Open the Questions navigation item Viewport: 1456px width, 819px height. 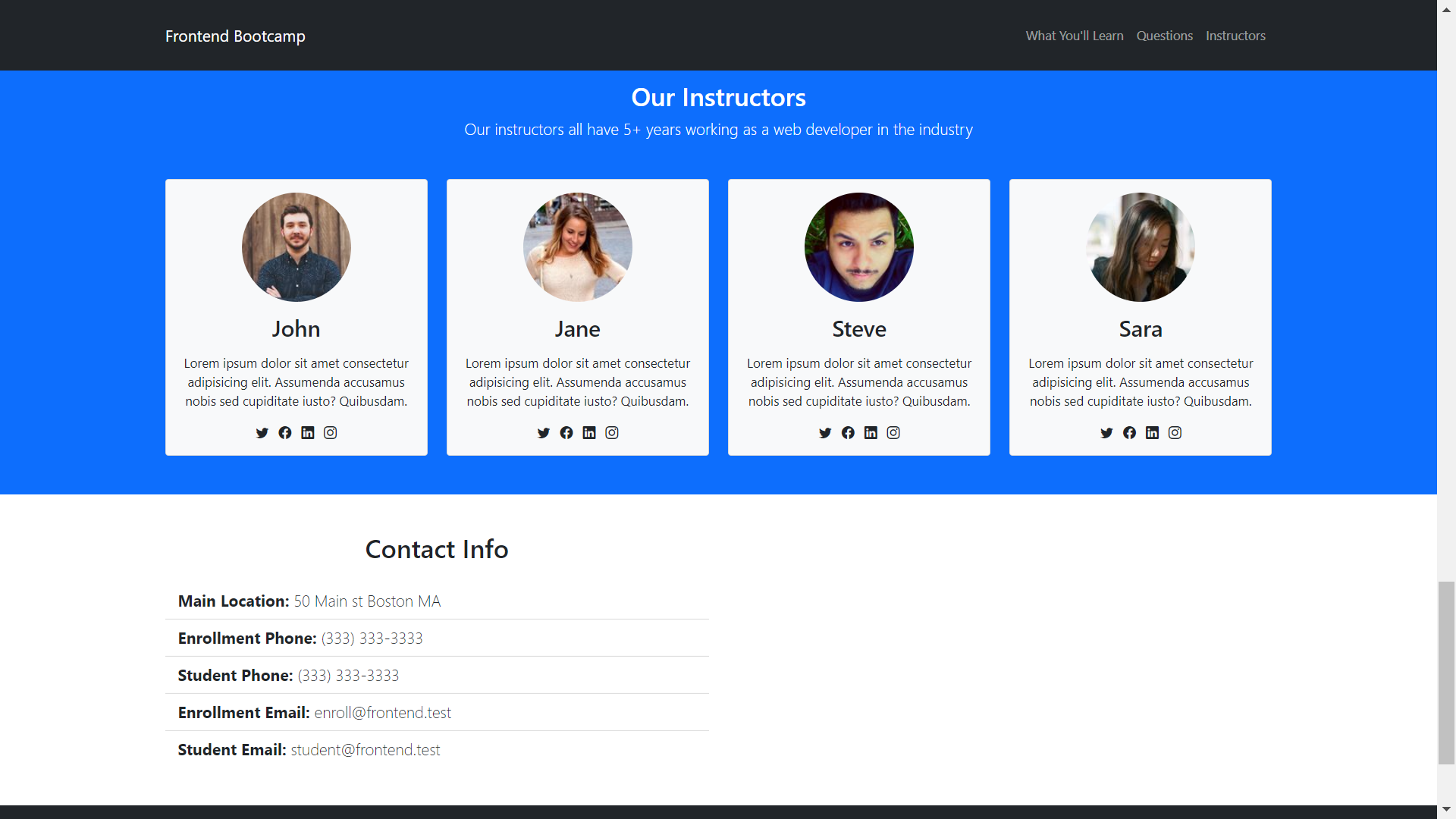[1163, 36]
